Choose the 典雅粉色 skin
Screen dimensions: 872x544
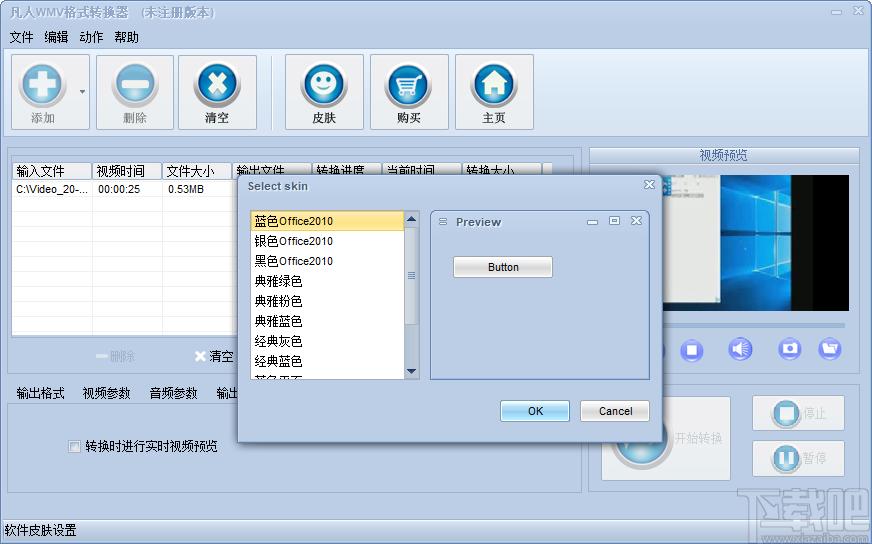327,301
